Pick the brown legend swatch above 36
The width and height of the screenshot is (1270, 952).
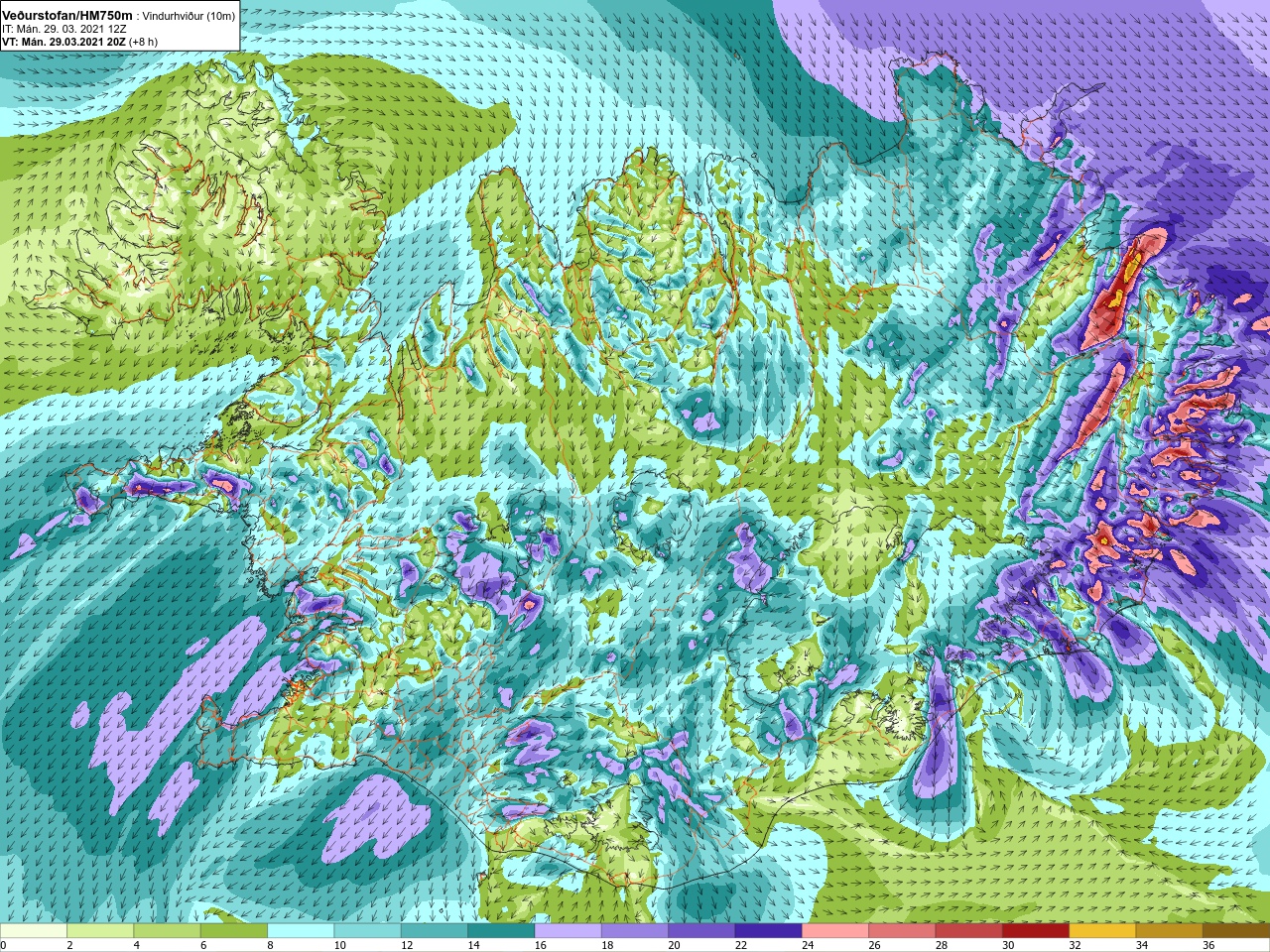(1236, 930)
